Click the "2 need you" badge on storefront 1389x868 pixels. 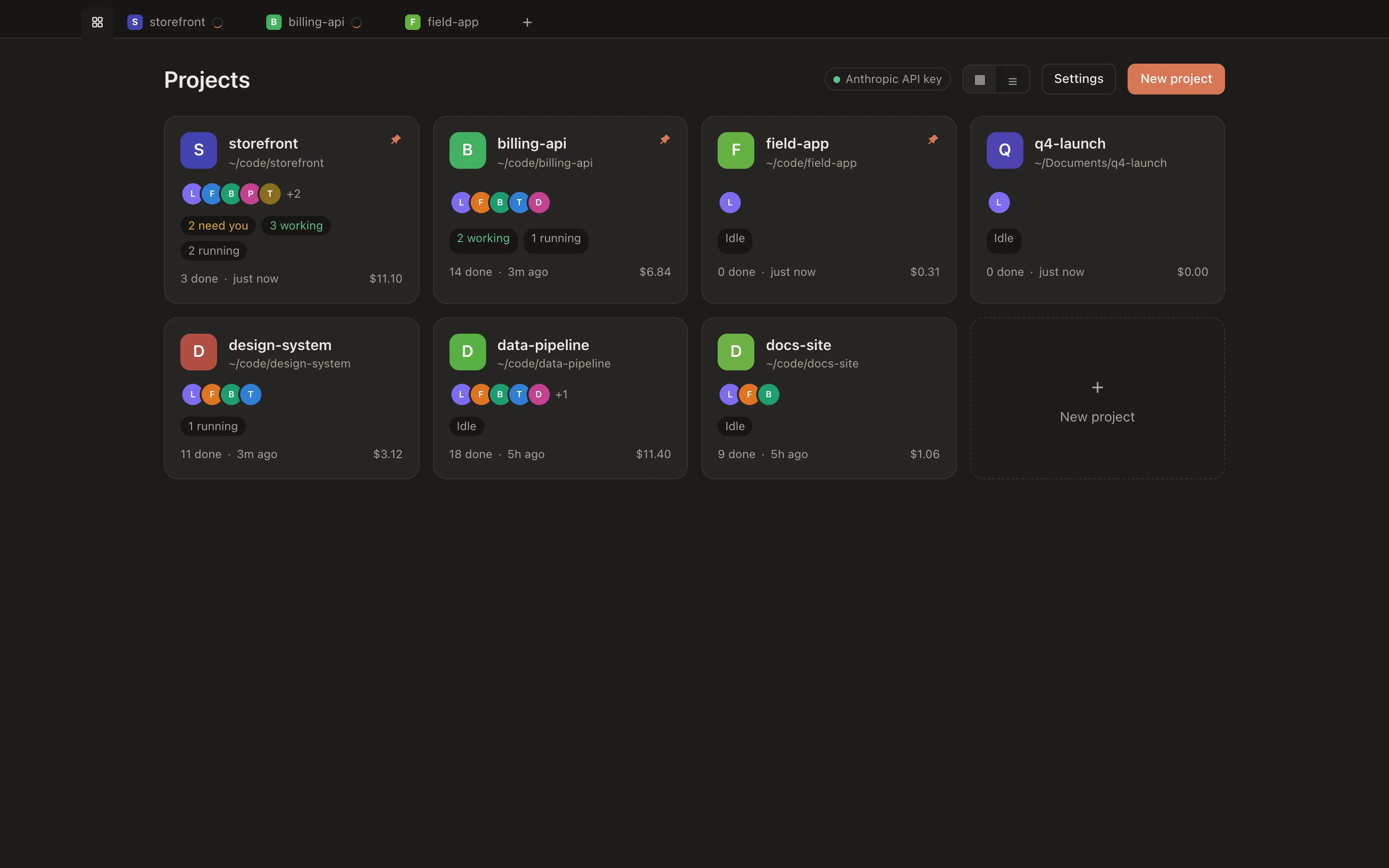tap(218, 226)
